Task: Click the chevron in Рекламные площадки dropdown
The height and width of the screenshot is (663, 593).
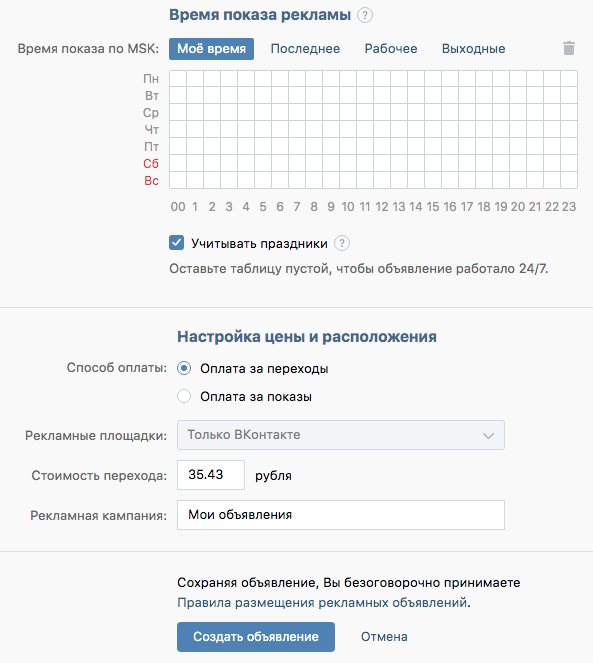Action: [x=489, y=435]
